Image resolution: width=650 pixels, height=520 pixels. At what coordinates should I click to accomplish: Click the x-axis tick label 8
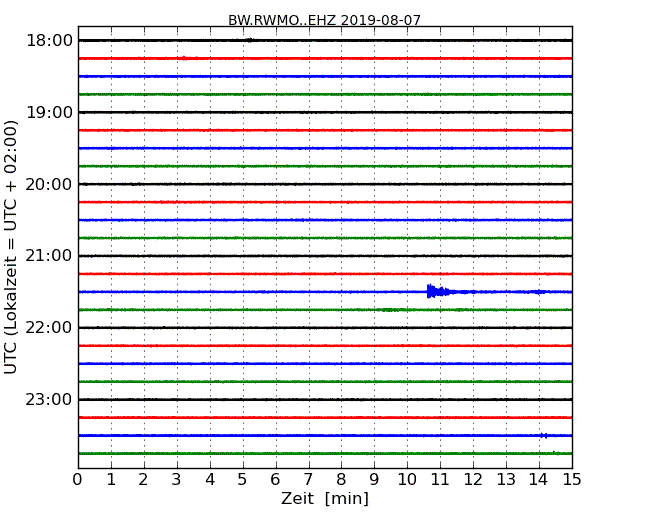pyautogui.click(x=341, y=480)
